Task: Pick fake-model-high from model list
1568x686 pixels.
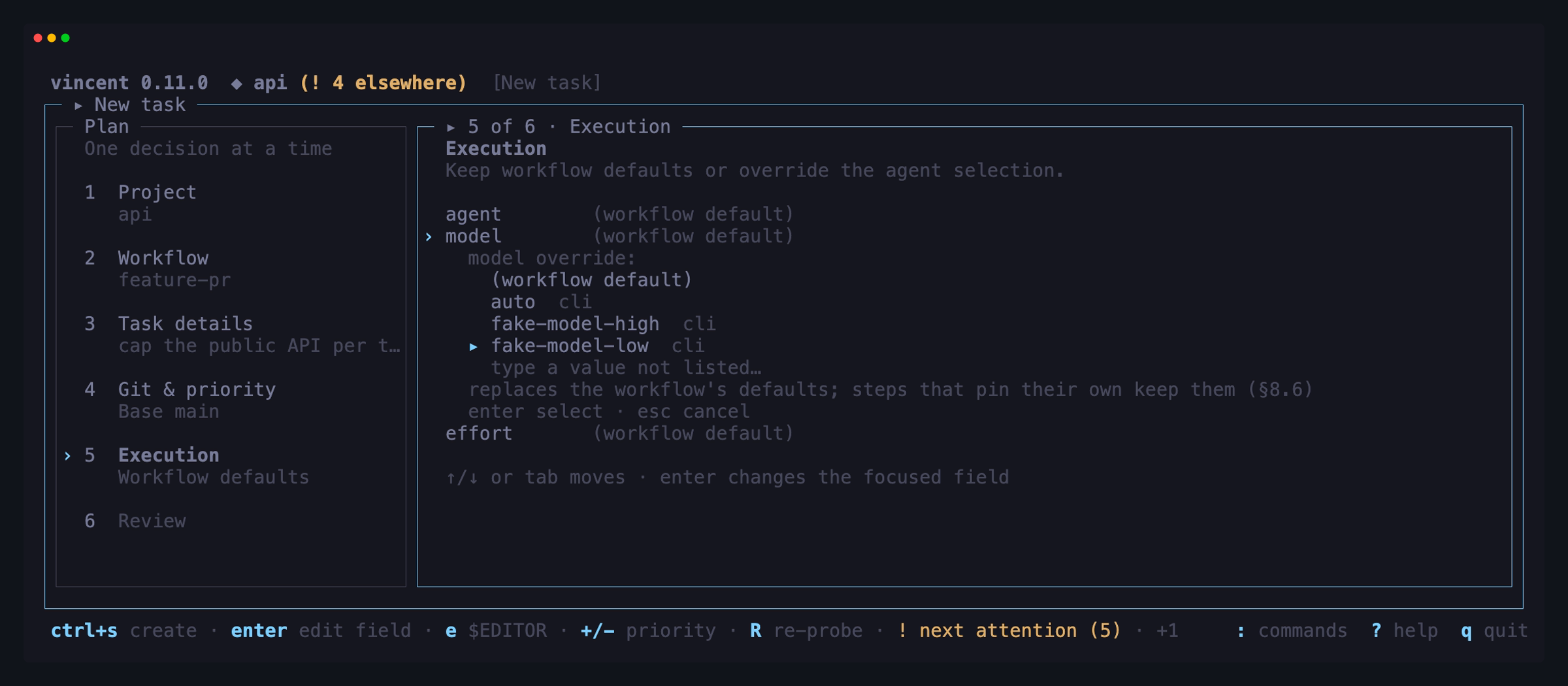Action: [x=603, y=324]
